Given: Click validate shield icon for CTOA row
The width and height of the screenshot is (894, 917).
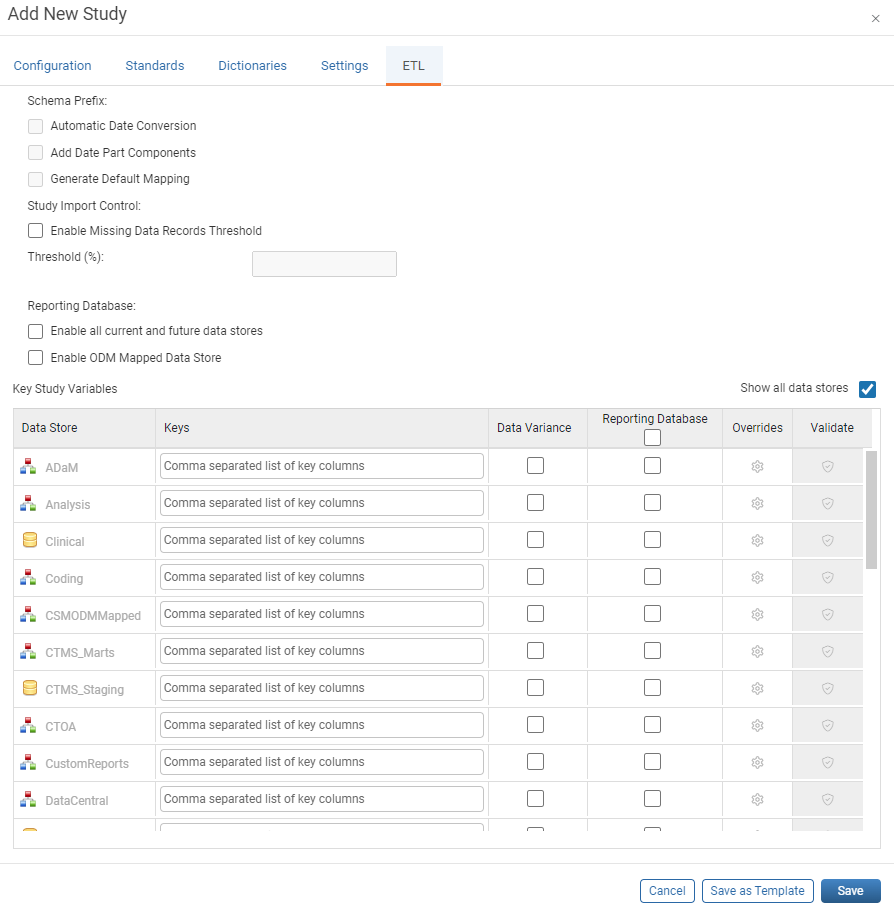Looking at the screenshot, I should point(827,726).
